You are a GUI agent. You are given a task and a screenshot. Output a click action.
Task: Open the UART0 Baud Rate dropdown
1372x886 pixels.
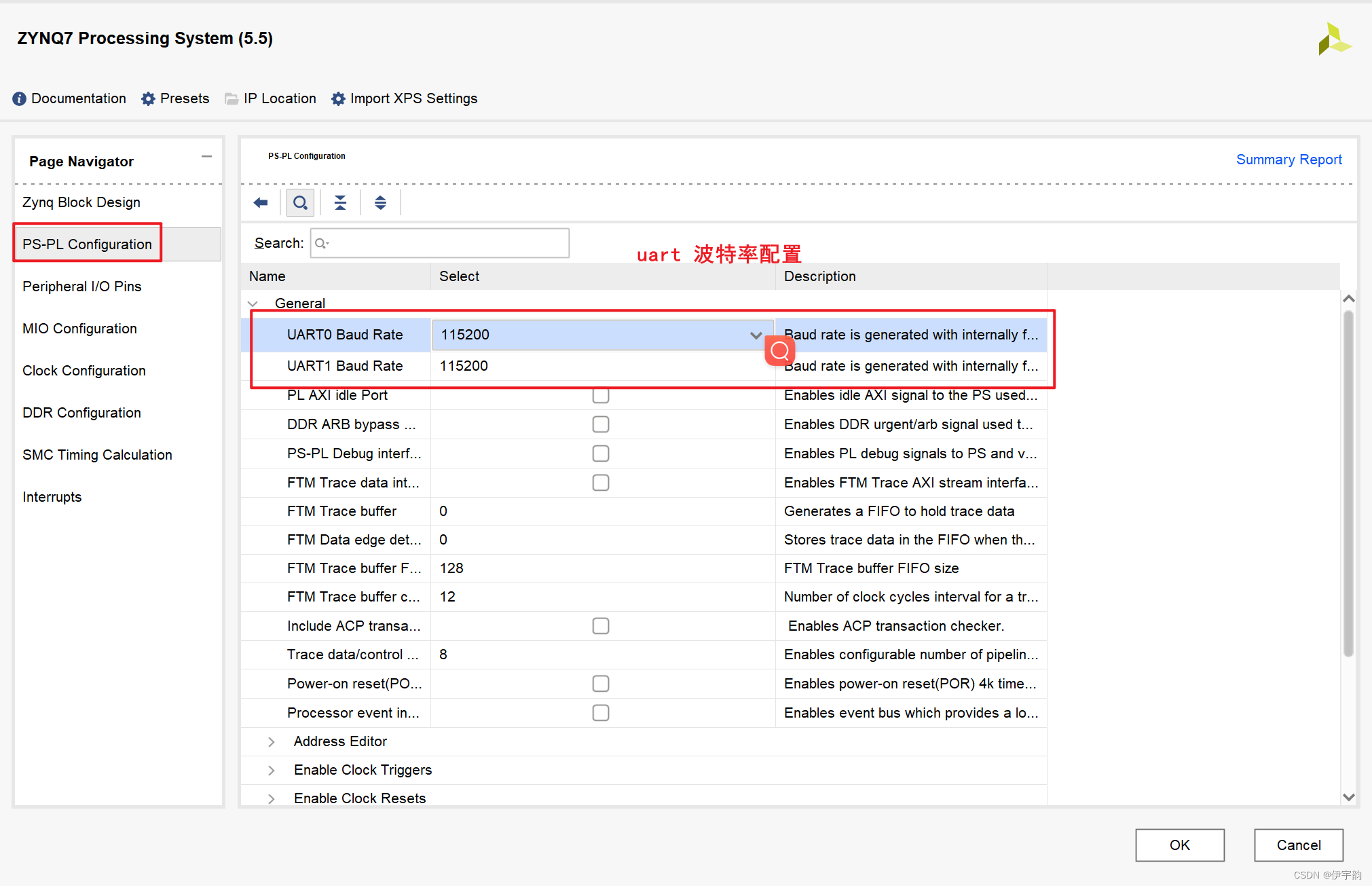[x=755, y=335]
